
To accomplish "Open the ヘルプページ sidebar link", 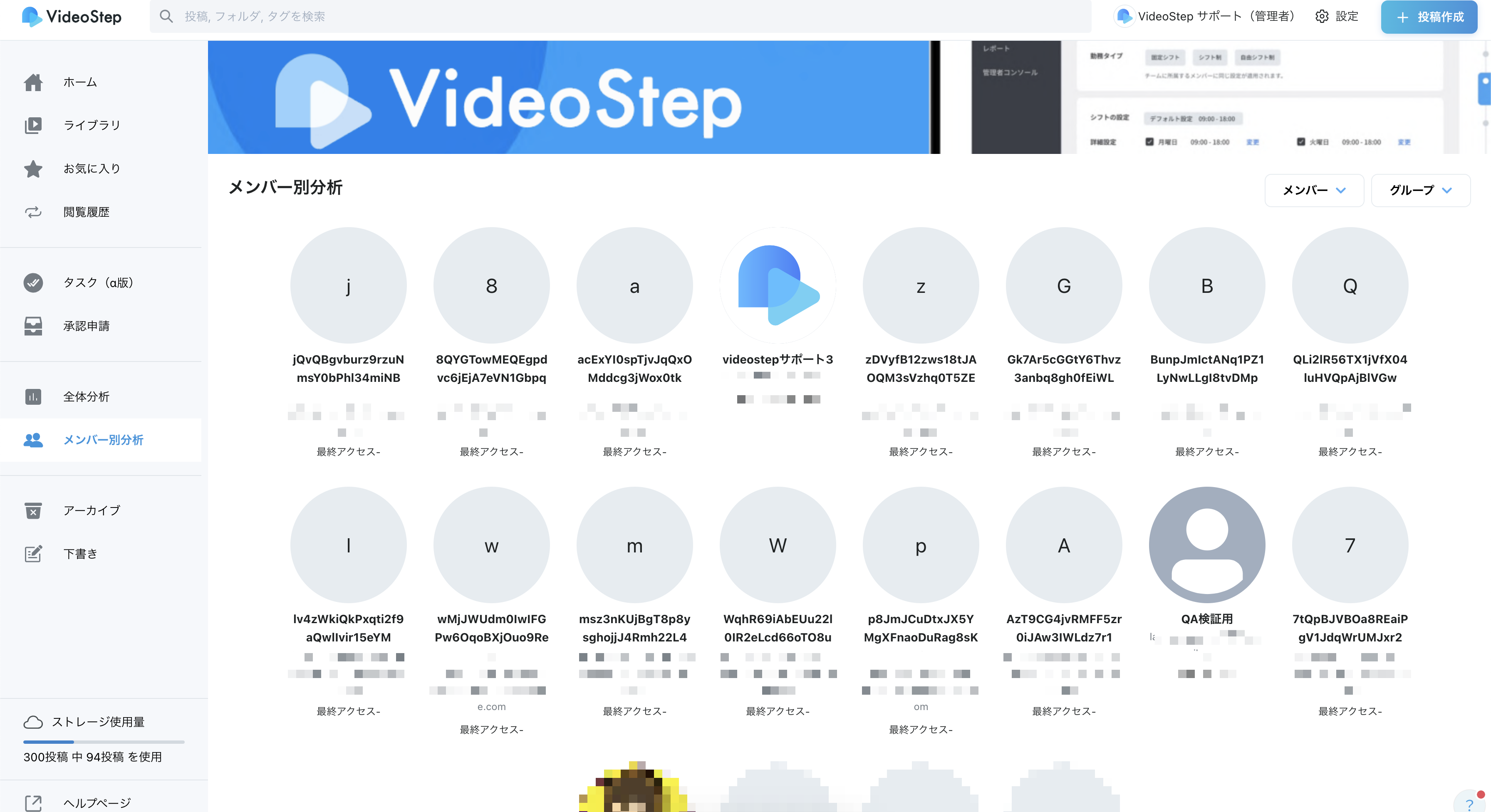I will click(97, 802).
